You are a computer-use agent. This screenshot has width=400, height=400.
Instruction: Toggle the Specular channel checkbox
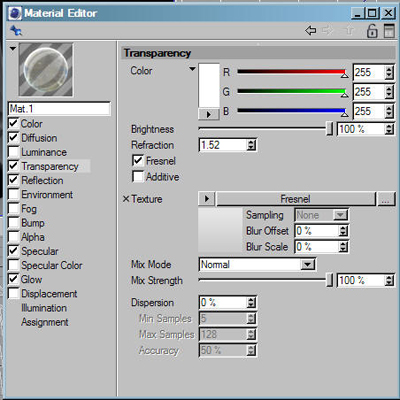point(13,251)
